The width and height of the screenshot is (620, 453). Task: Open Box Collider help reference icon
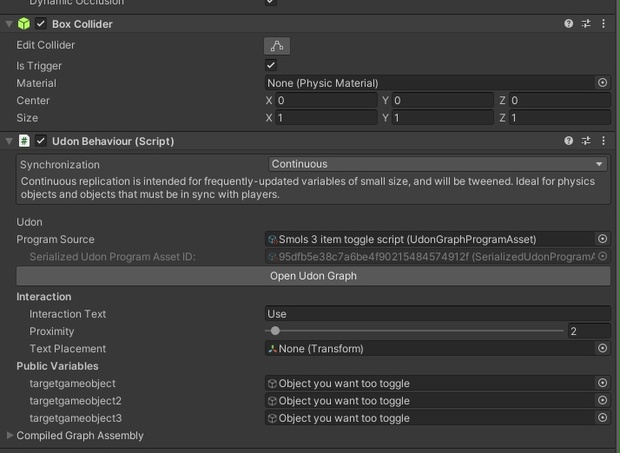[x=569, y=24]
